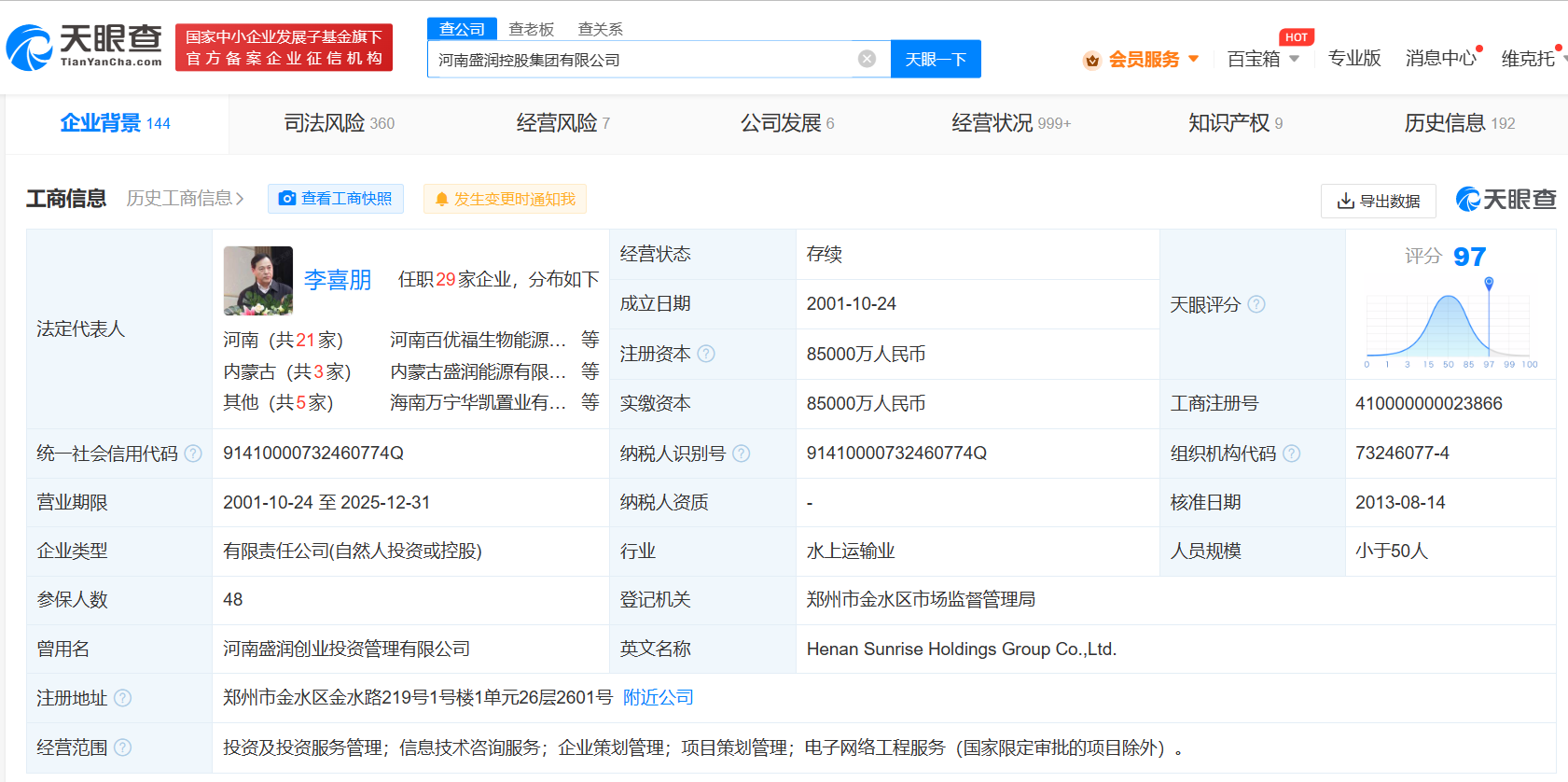Switch to 查老板 search tab
The height and width of the screenshot is (782, 1568).
(x=532, y=29)
